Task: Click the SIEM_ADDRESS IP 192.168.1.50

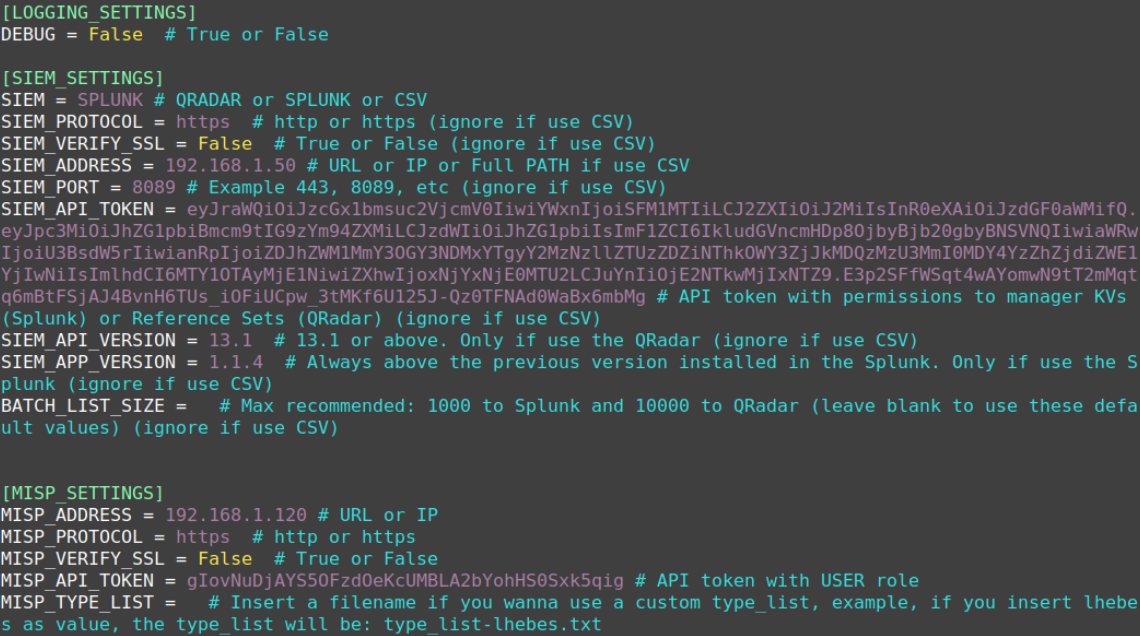Action: (x=230, y=166)
